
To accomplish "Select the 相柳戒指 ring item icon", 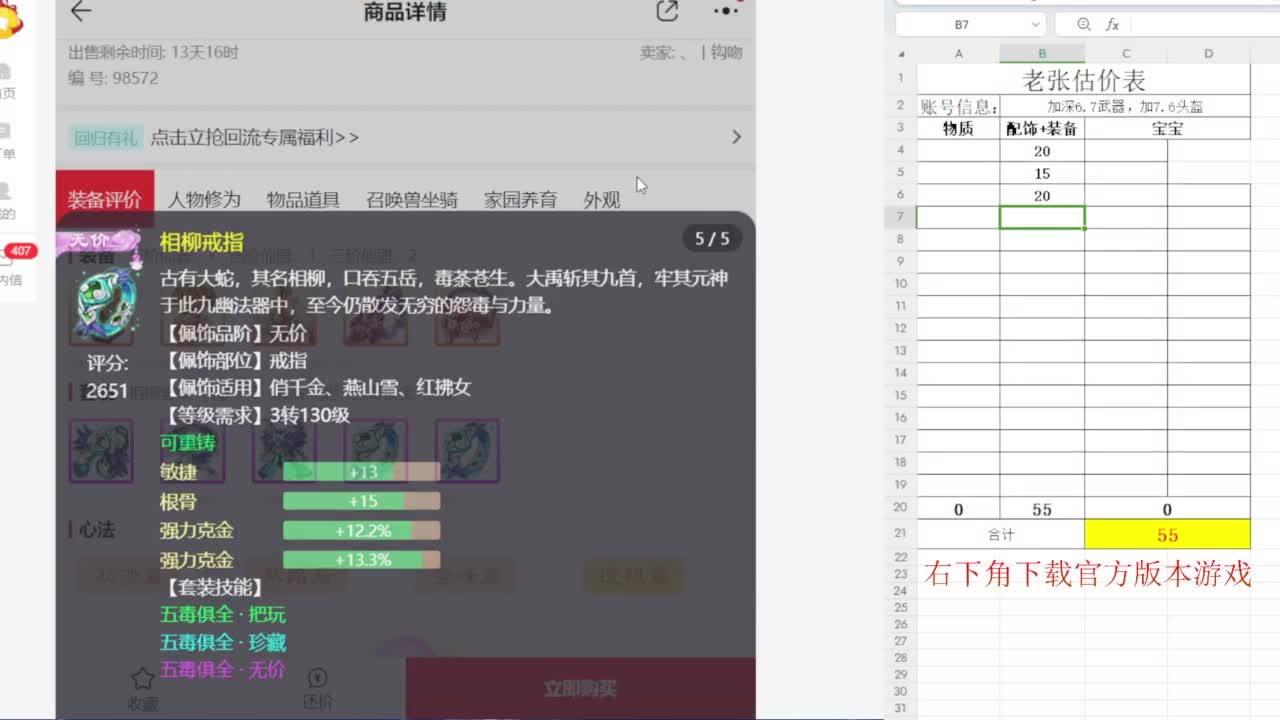I will coord(107,306).
